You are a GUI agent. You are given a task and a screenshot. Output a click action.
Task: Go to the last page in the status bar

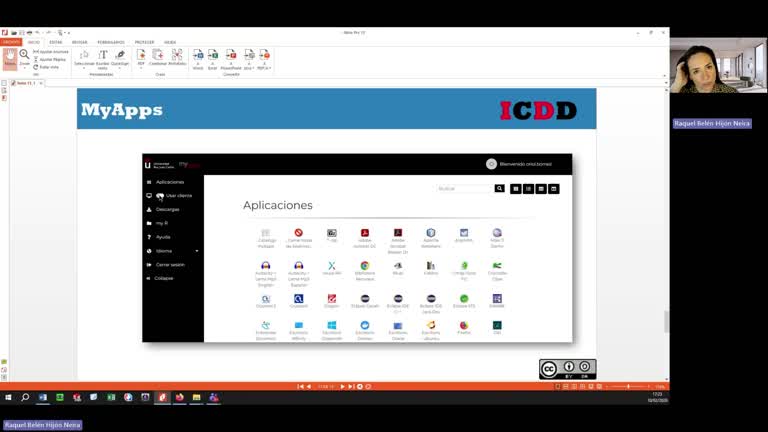[x=351, y=386]
